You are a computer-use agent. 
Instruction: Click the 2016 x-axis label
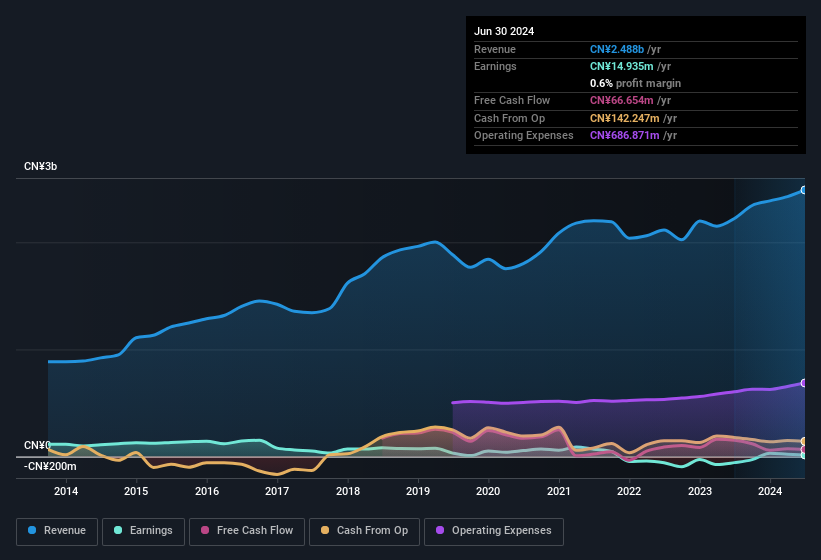(207, 491)
